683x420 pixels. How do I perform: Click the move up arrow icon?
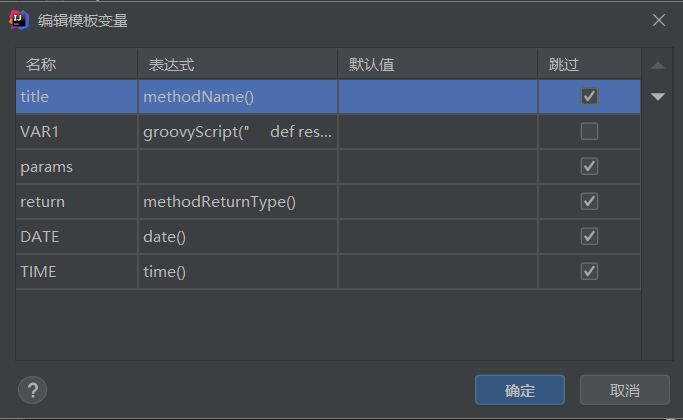pos(657,66)
